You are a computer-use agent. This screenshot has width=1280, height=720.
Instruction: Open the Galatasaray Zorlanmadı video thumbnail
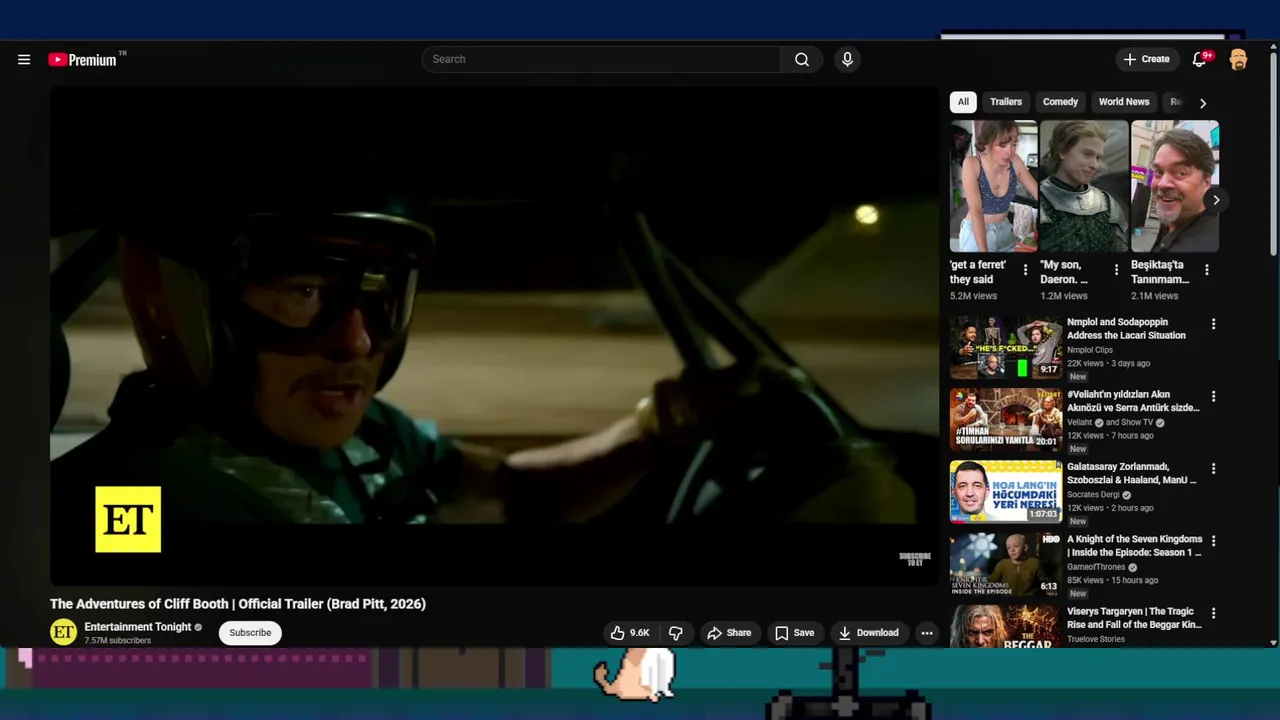(1006, 491)
